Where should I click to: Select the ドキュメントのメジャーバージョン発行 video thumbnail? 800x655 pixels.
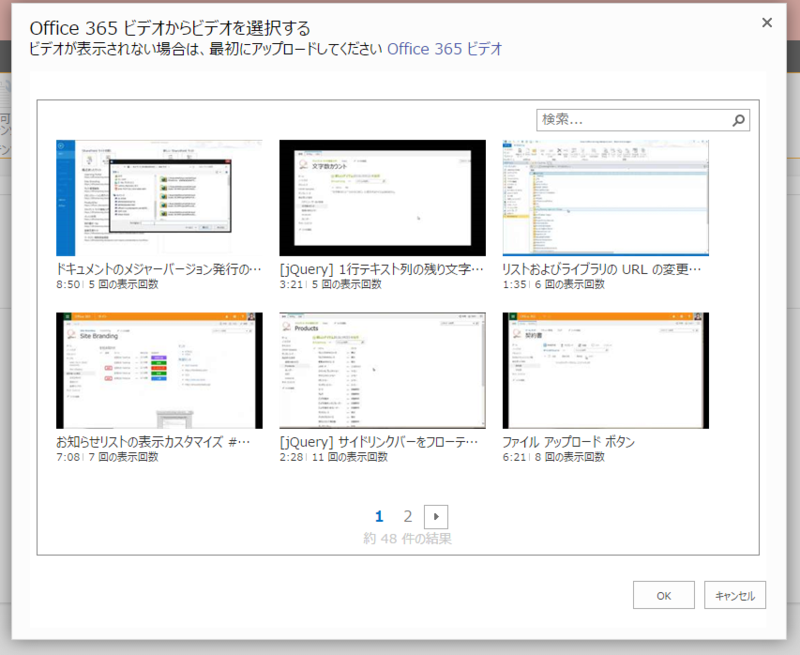pos(159,198)
